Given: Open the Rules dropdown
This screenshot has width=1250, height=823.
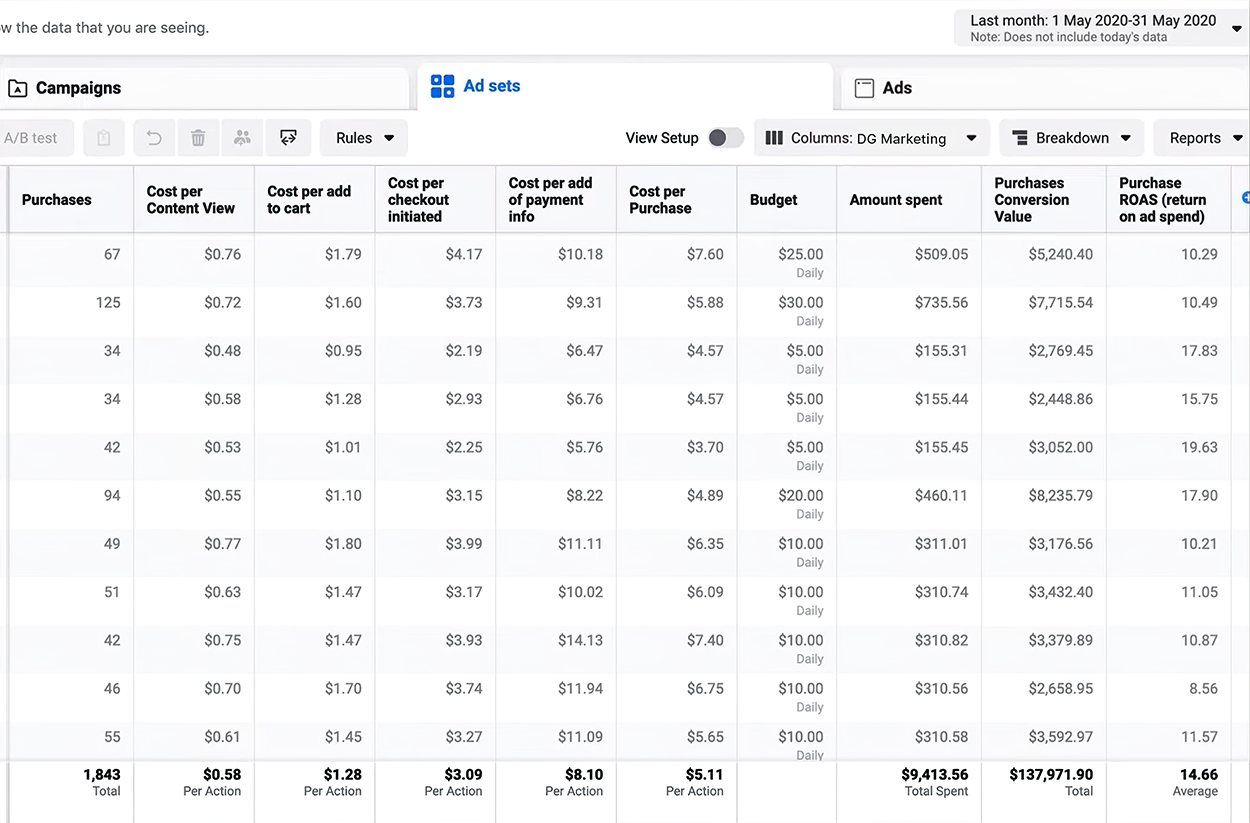Looking at the screenshot, I should (364, 138).
